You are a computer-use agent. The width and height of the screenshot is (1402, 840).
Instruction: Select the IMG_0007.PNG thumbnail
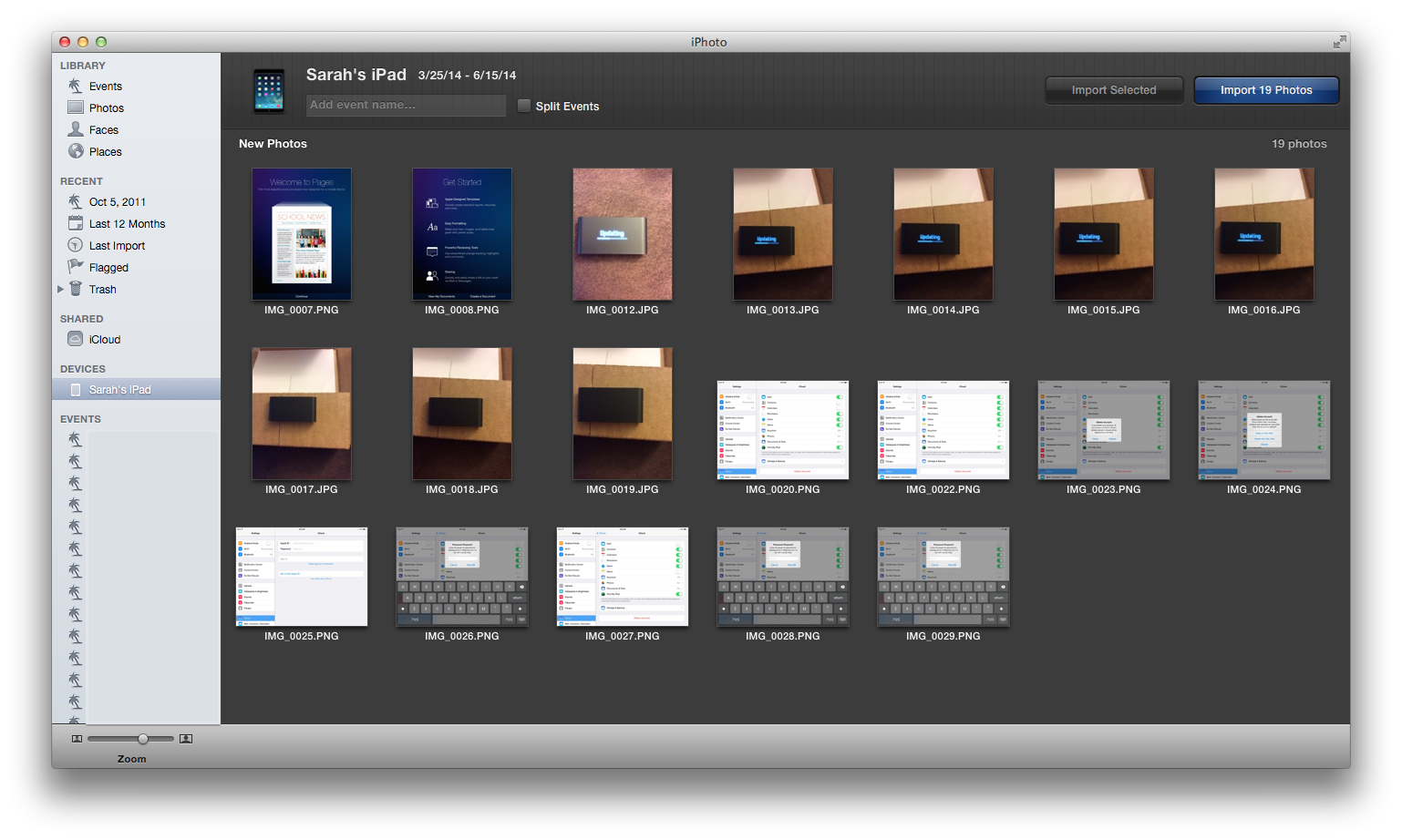point(302,234)
